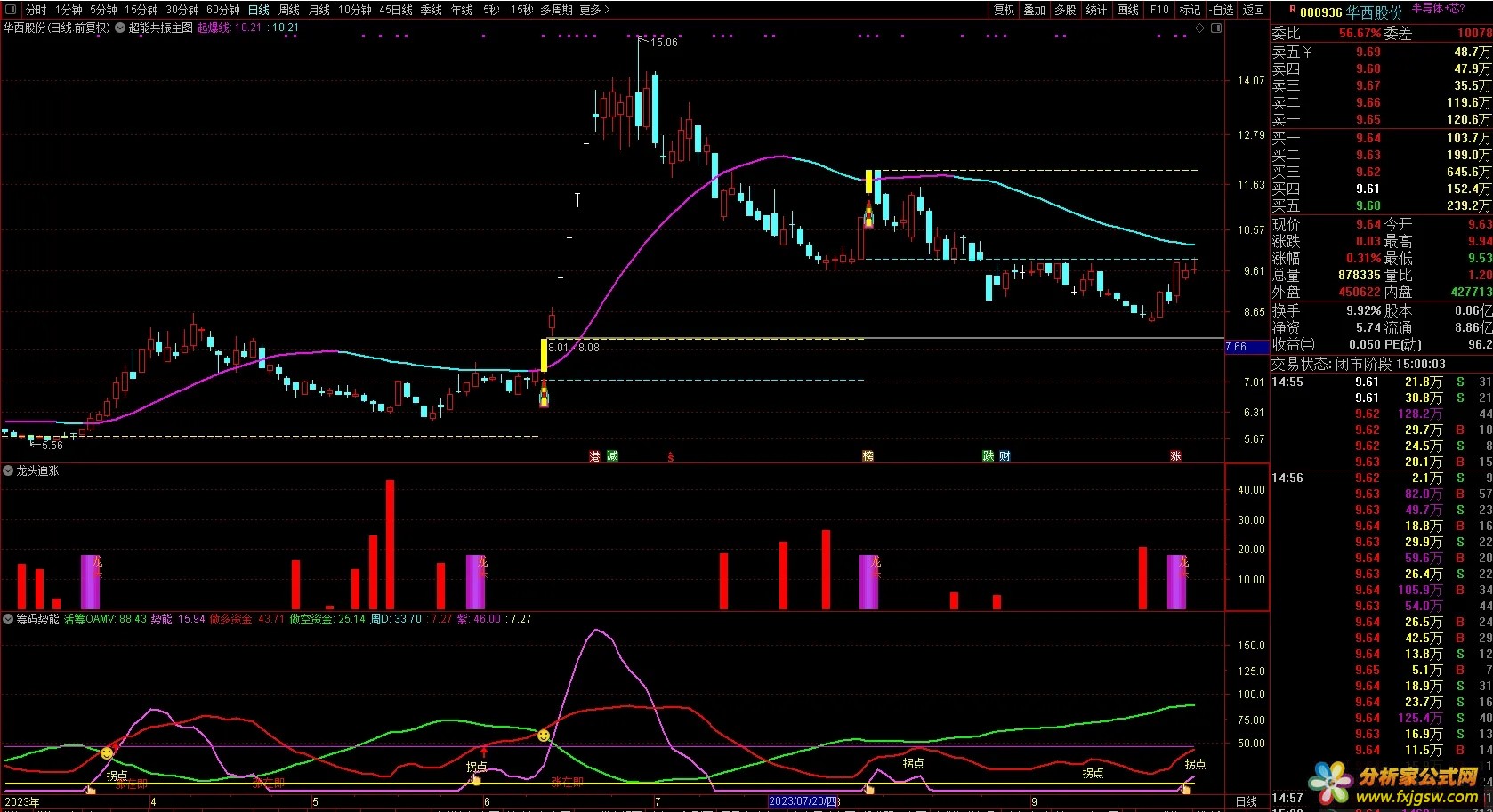Click the 统计 statistics button
The height and width of the screenshot is (812, 1493).
pos(1096,10)
